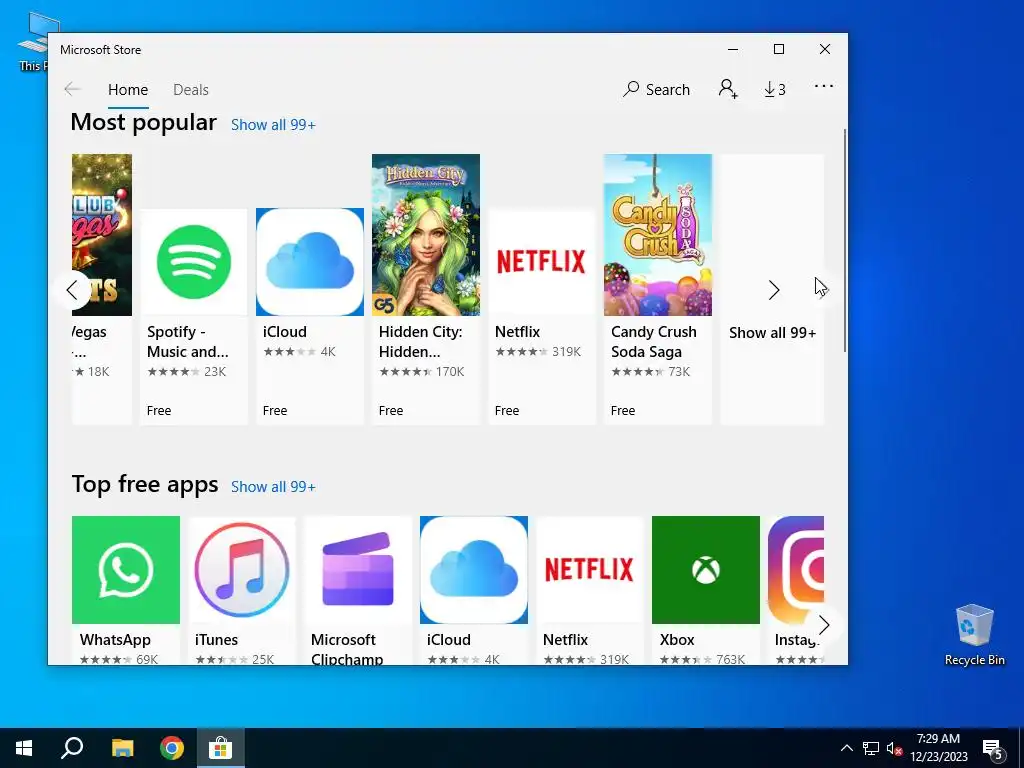
Task: Open the taskbar search icon
Action: point(72,748)
